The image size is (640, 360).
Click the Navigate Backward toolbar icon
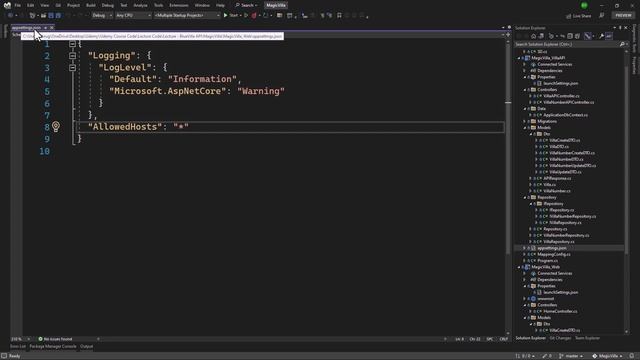click(x=10, y=16)
